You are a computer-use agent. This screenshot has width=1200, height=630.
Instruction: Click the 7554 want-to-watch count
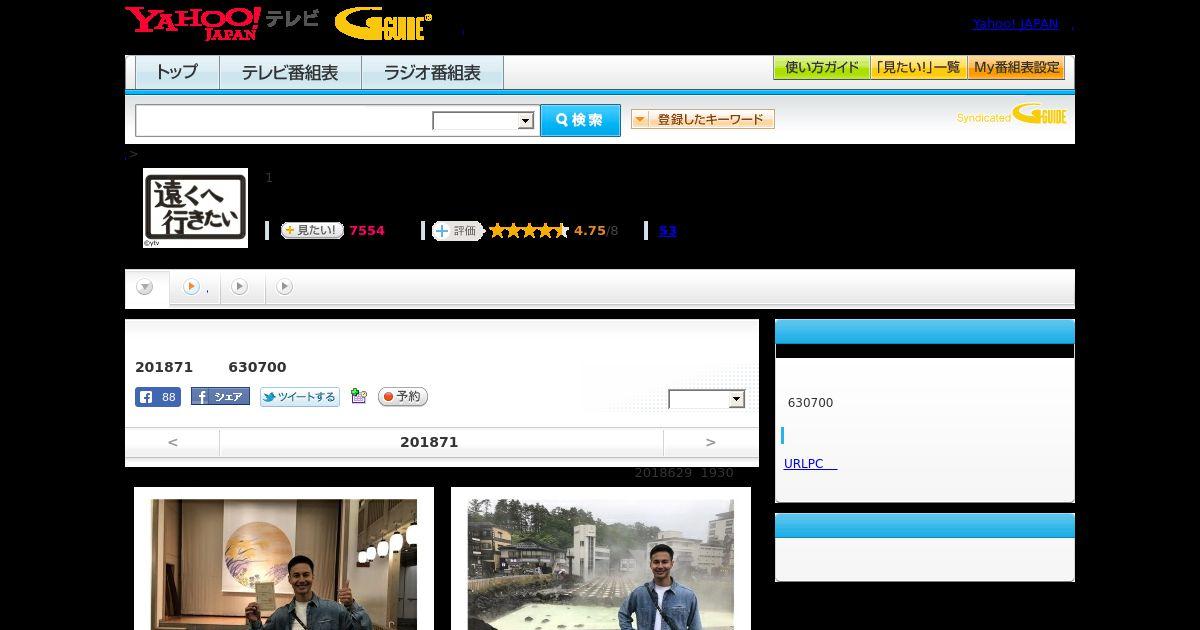tap(367, 230)
